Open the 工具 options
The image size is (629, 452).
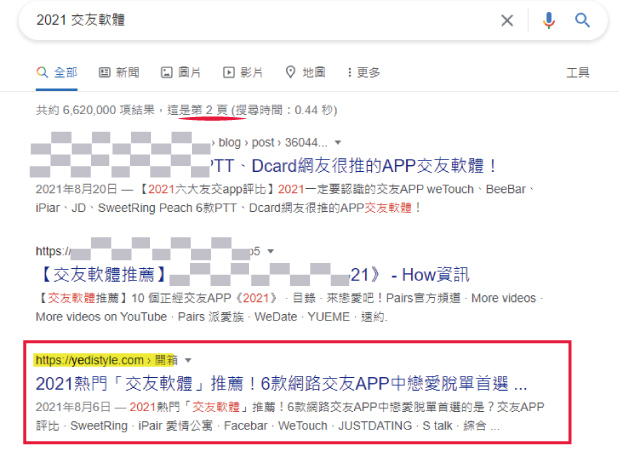578,73
